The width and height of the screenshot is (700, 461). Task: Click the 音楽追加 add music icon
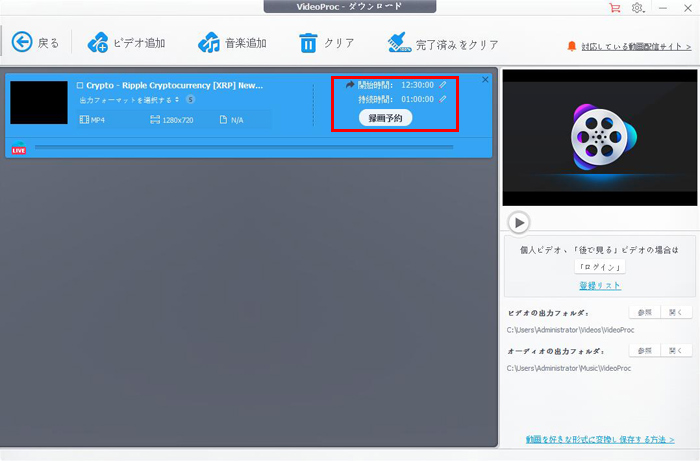(209, 43)
